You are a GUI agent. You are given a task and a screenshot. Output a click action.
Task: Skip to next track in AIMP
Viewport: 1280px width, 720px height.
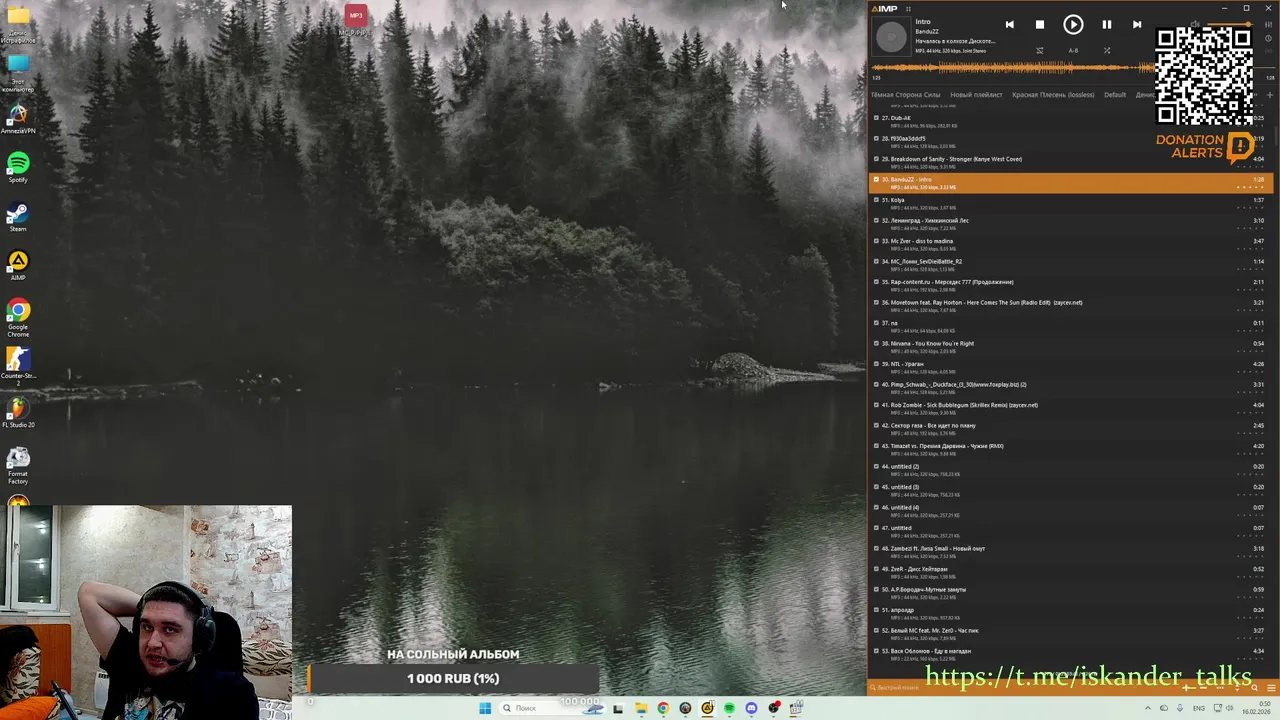(1137, 24)
